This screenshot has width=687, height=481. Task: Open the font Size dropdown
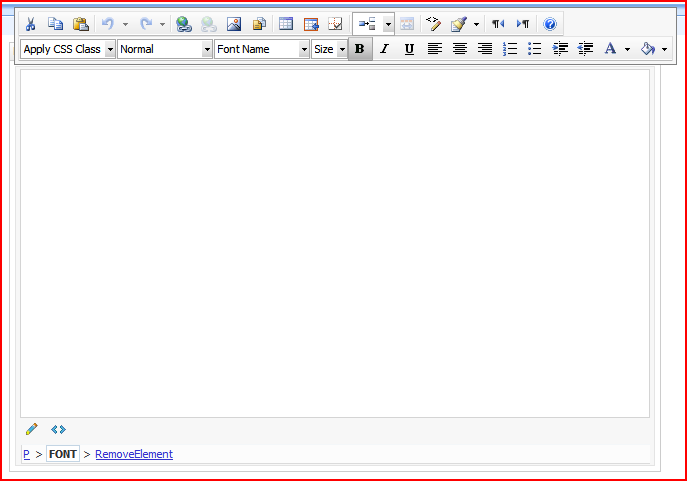(x=329, y=49)
